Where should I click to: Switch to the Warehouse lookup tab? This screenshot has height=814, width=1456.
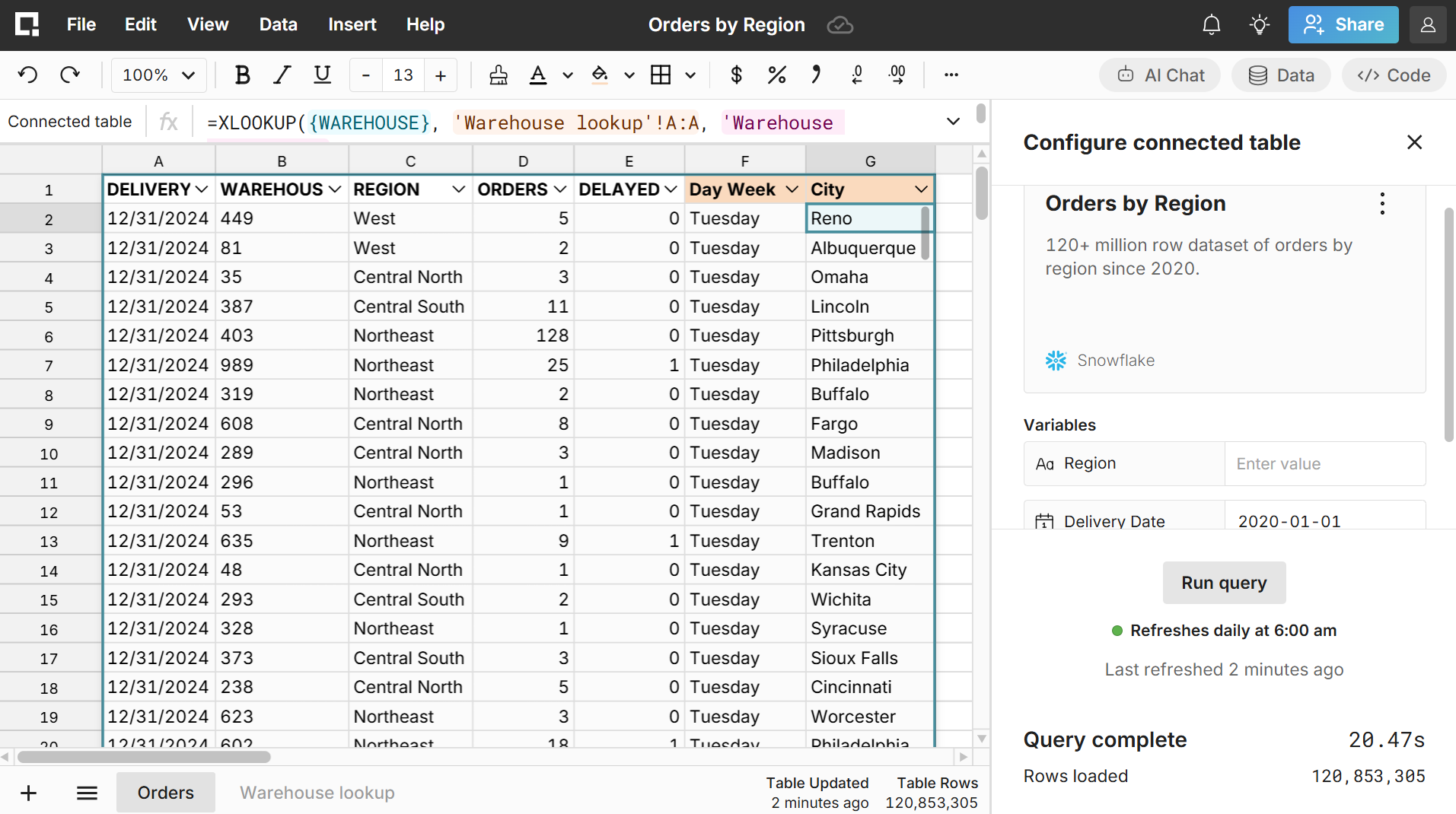tap(317, 793)
